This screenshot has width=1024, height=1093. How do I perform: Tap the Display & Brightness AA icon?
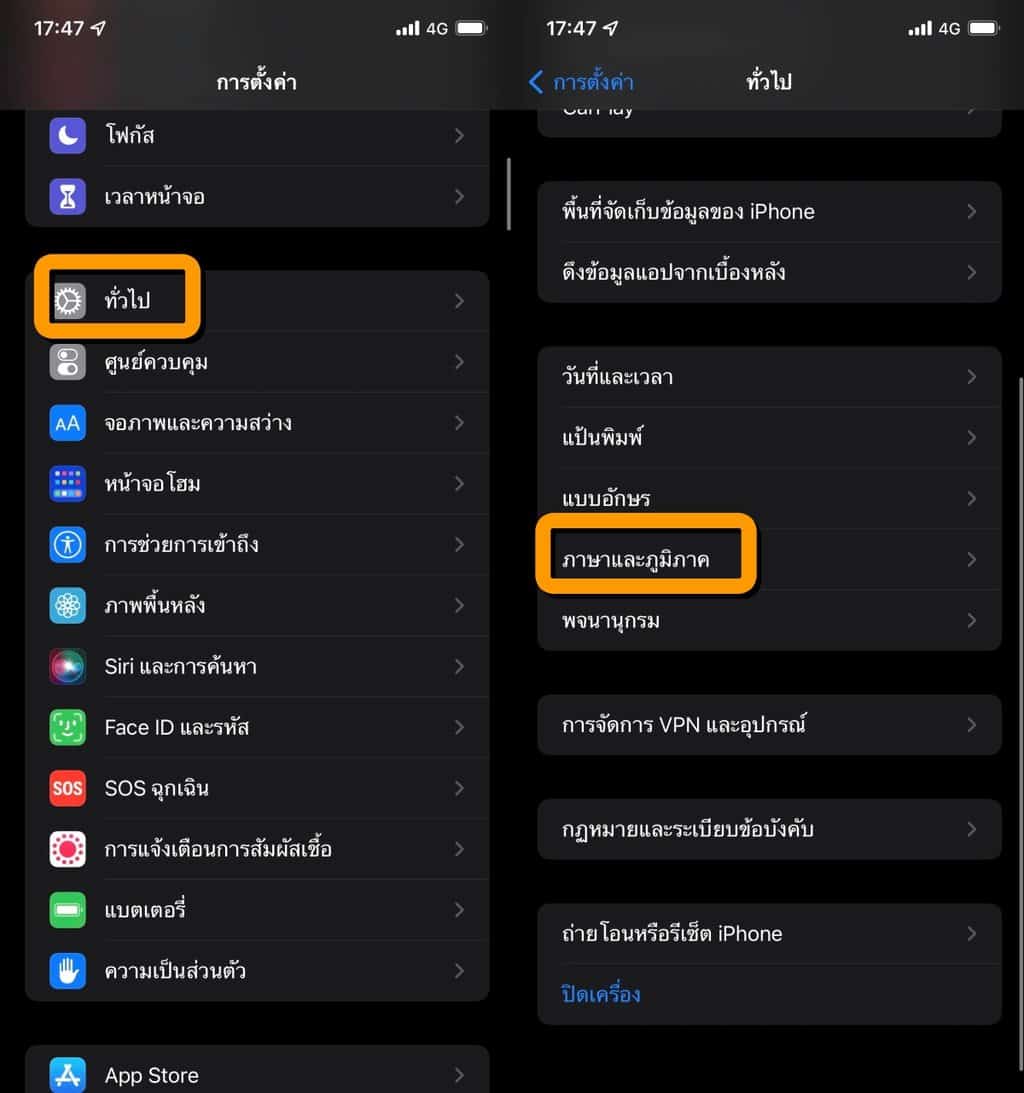click(68, 423)
